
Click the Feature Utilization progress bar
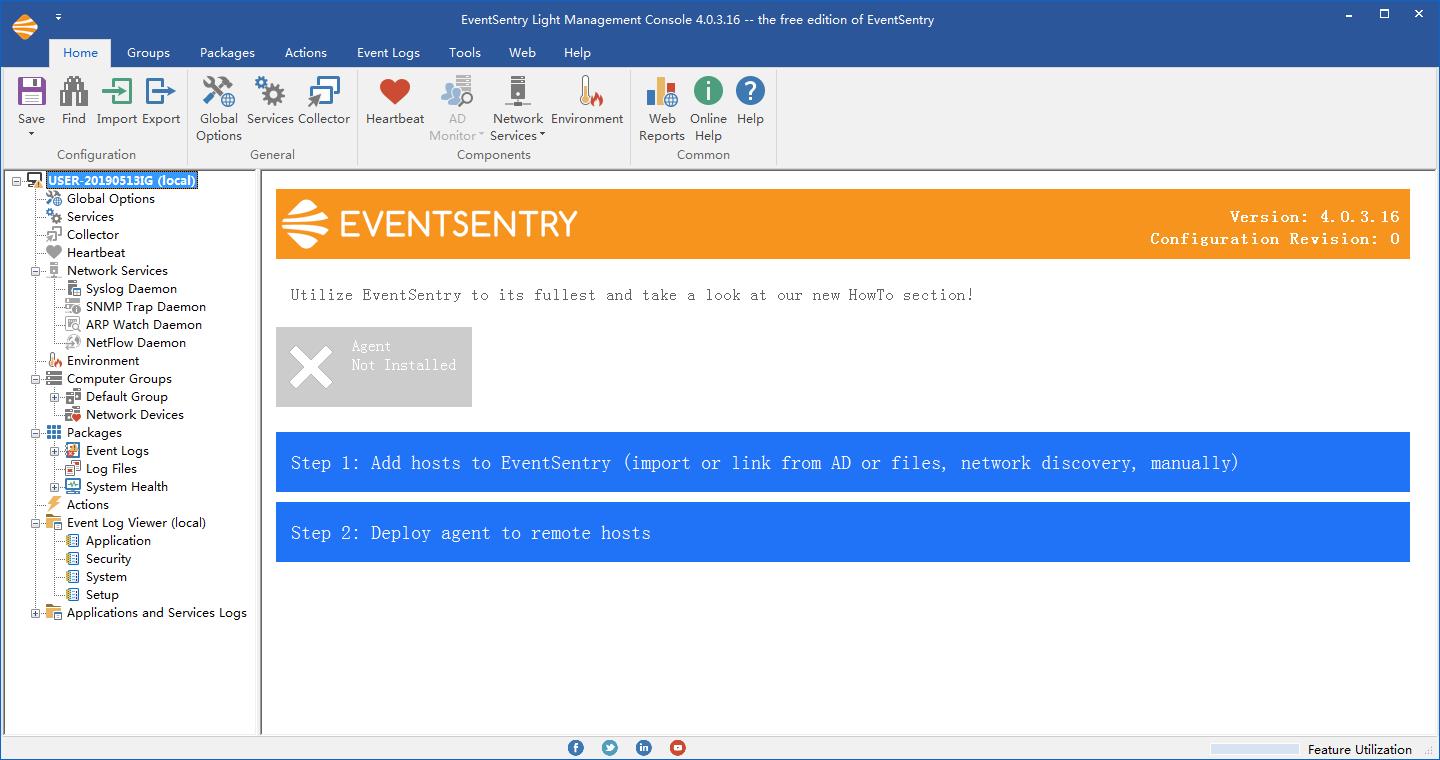point(1253,749)
